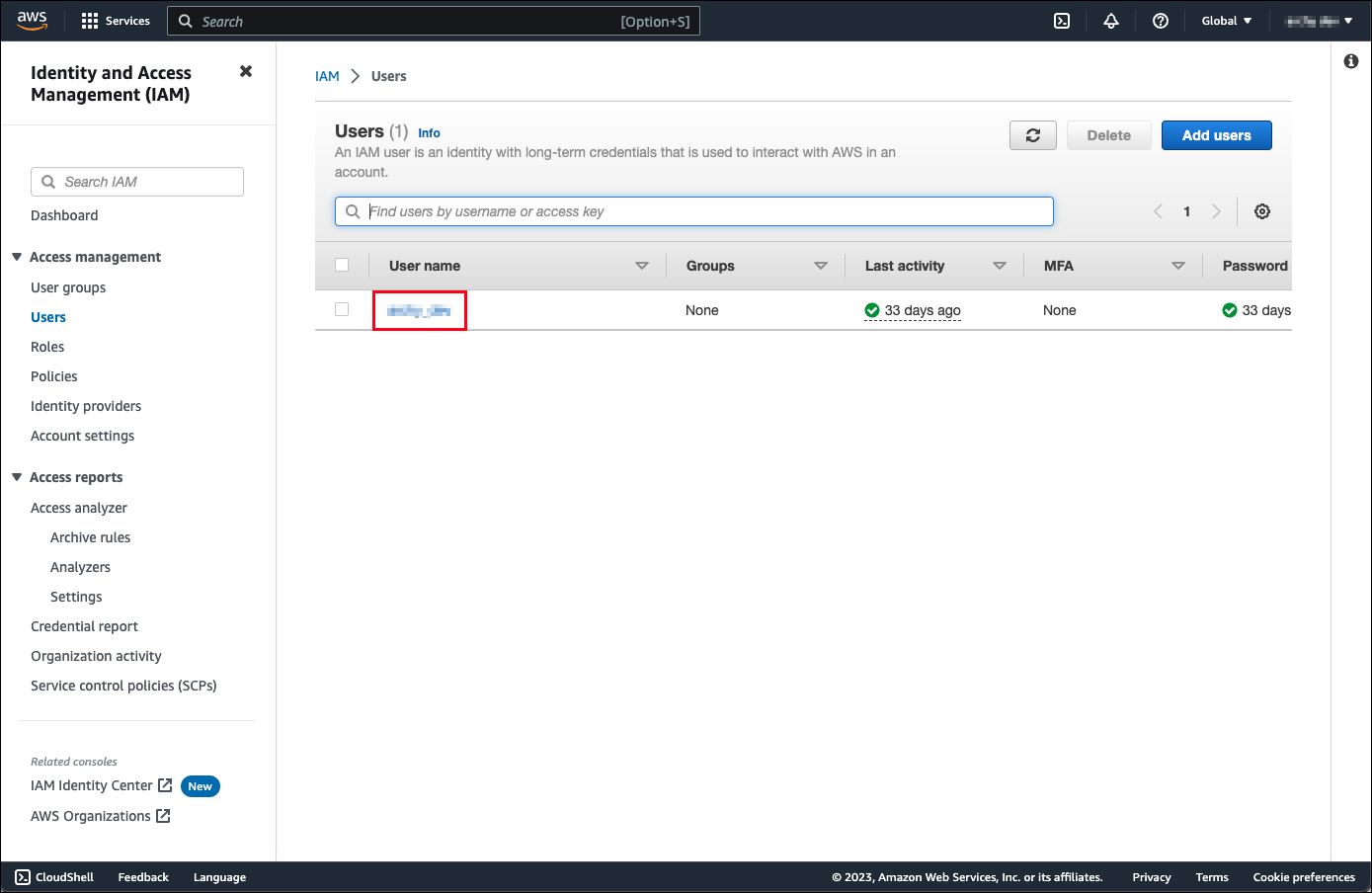This screenshot has width=1372, height=893.
Task: Click the CloudShell footer icon
Action: (x=23, y=877)
